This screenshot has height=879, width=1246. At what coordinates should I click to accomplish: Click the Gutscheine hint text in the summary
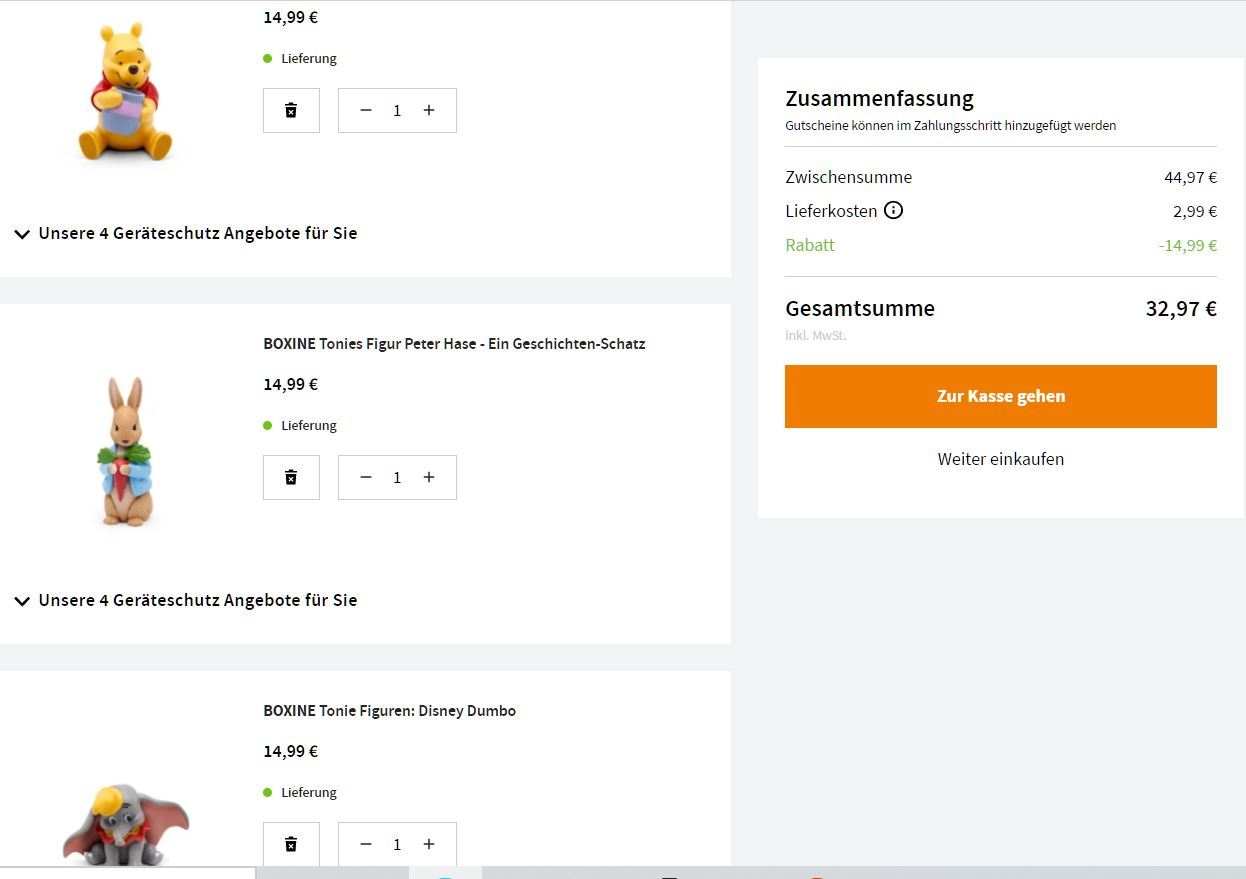coord(951,125)
